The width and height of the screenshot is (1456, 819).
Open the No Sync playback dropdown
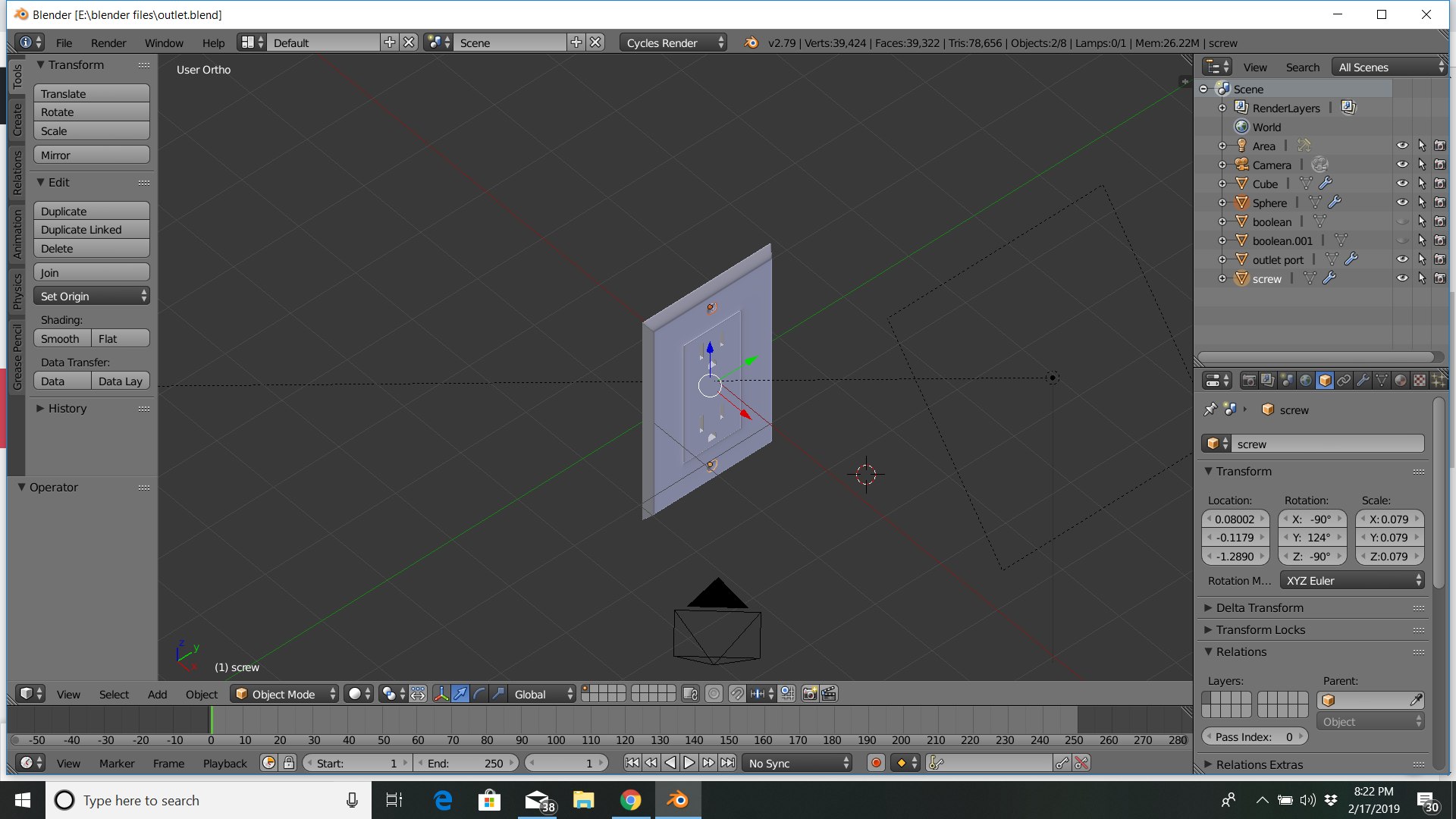tap(798, 763)
